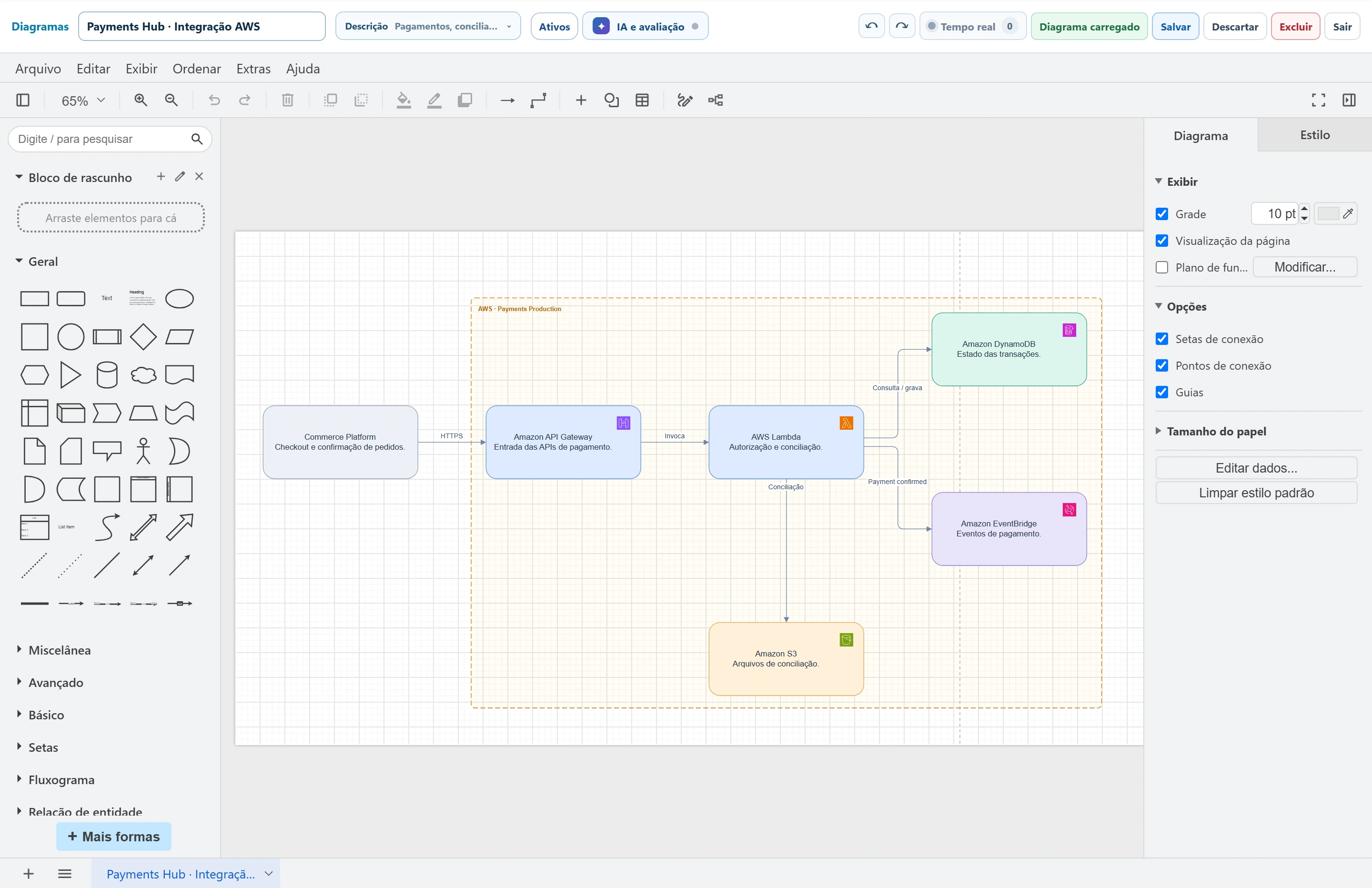Click the header redo arrow button
The image size is (1372, 888).
pos(902,27)
